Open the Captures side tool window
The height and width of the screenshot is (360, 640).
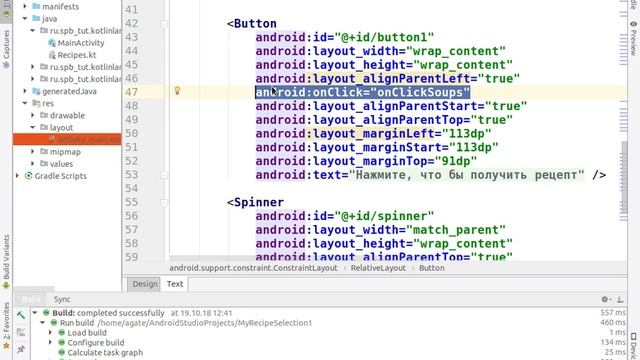(x=6, y=49)
